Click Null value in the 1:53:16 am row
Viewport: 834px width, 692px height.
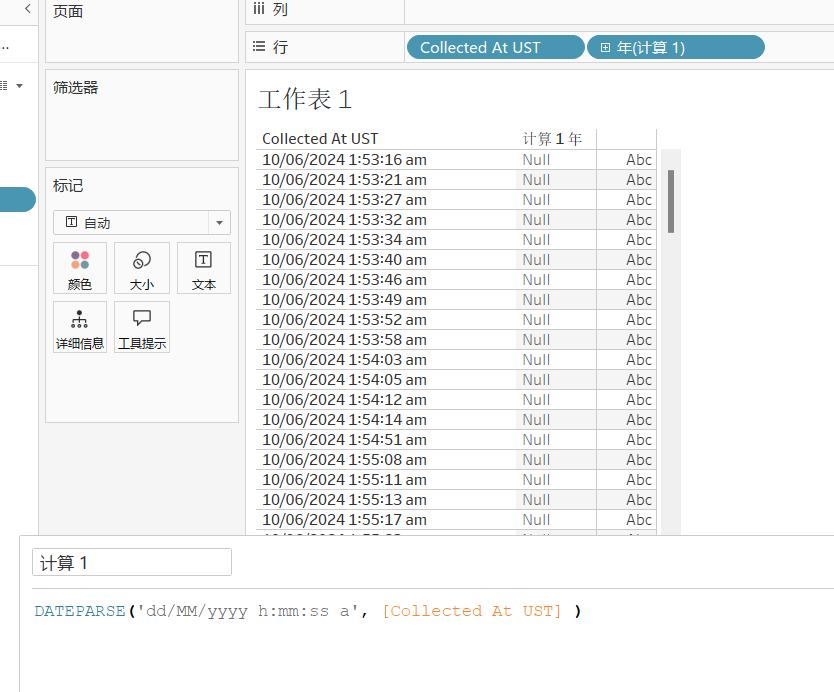[x=536, y=160]
